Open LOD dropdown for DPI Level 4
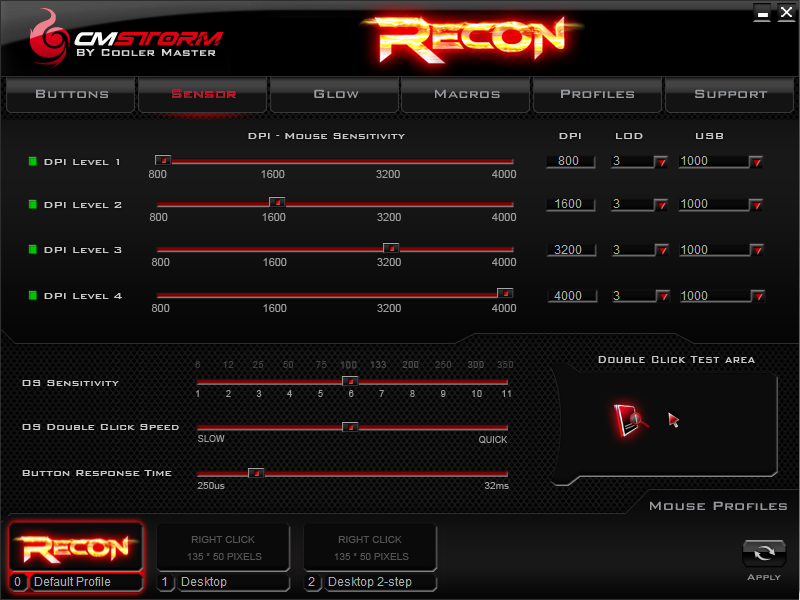The image size is (800, 600). pyautogui.click(x=662, y=296)
